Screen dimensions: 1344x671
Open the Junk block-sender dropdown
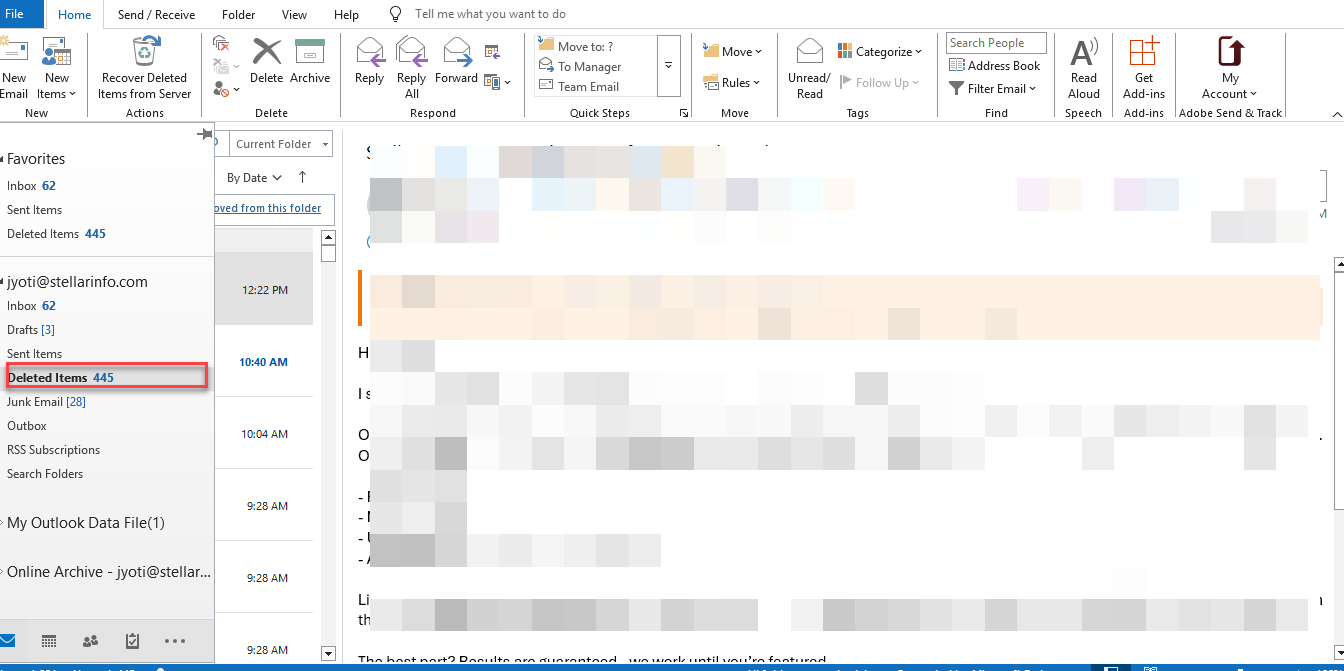[226, 89]
